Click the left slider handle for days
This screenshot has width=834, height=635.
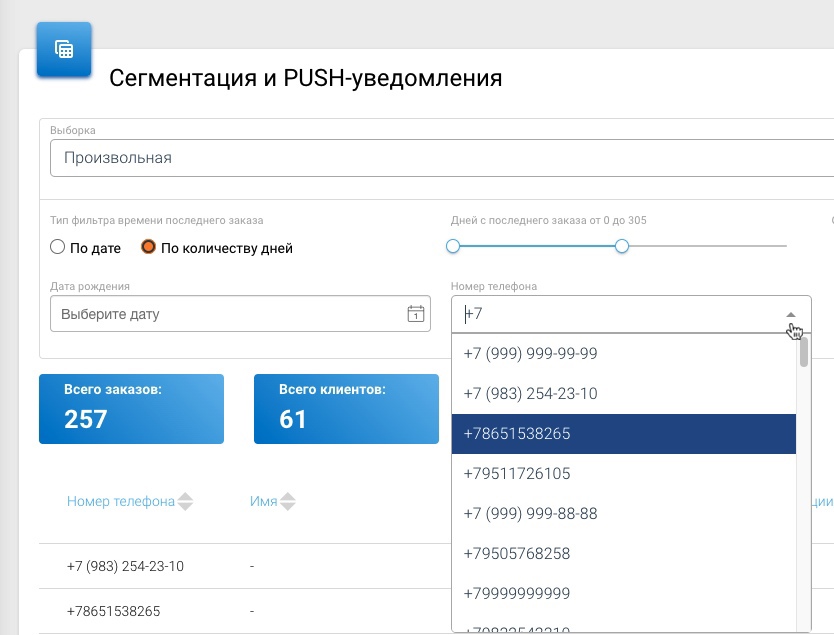click(453, 246)
